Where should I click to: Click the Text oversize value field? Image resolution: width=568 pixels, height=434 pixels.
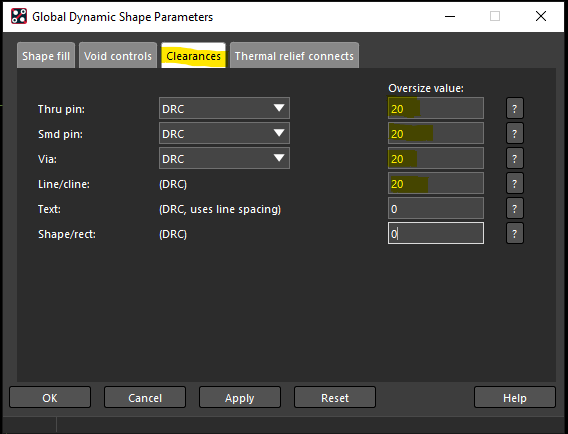pos(436,208)
